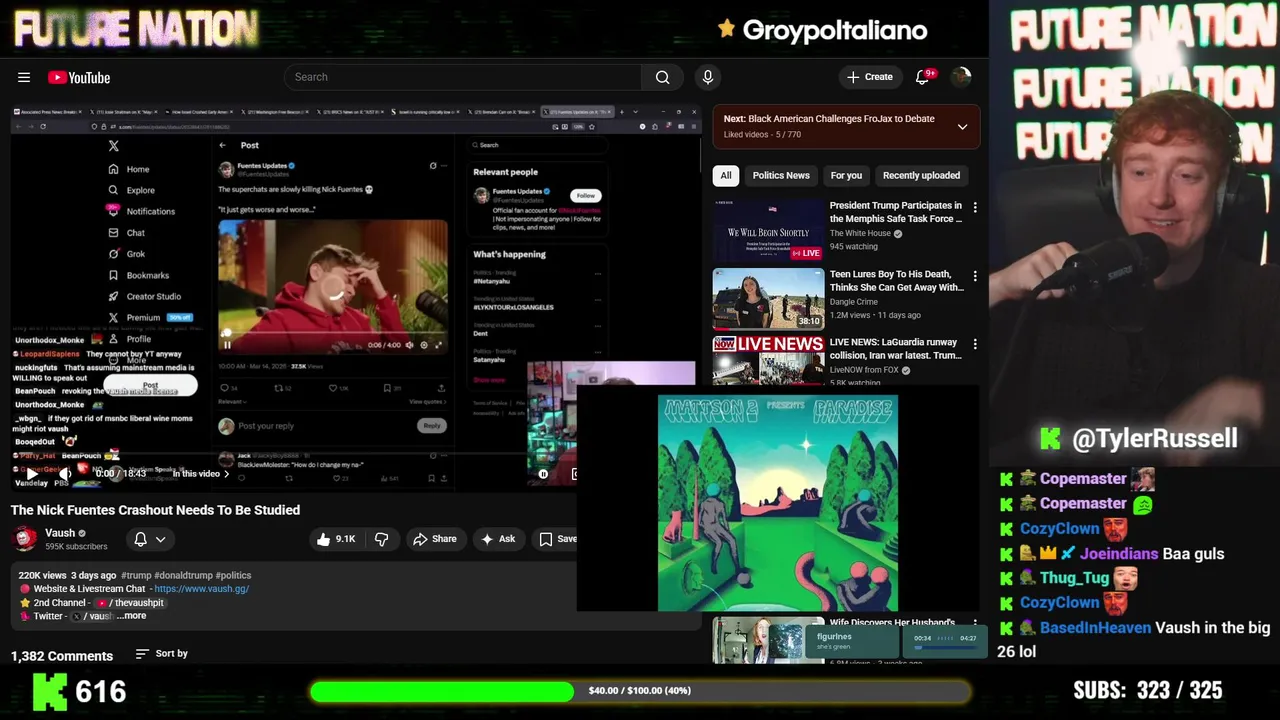1280x720 pixels.
Task: Open President Trump Memphis Safe Task Force thumbnail
Action: [x=768, y=230]
